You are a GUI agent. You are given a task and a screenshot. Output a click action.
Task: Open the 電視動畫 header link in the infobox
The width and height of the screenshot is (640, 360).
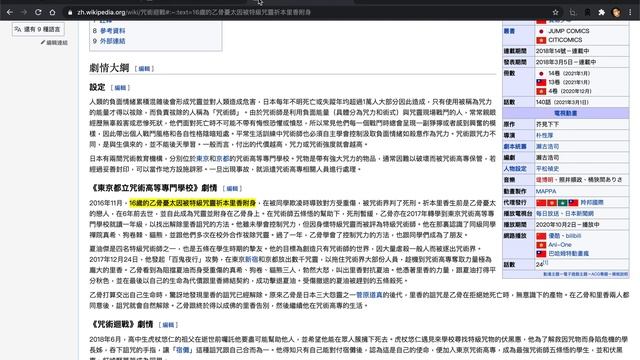[565, 113]
